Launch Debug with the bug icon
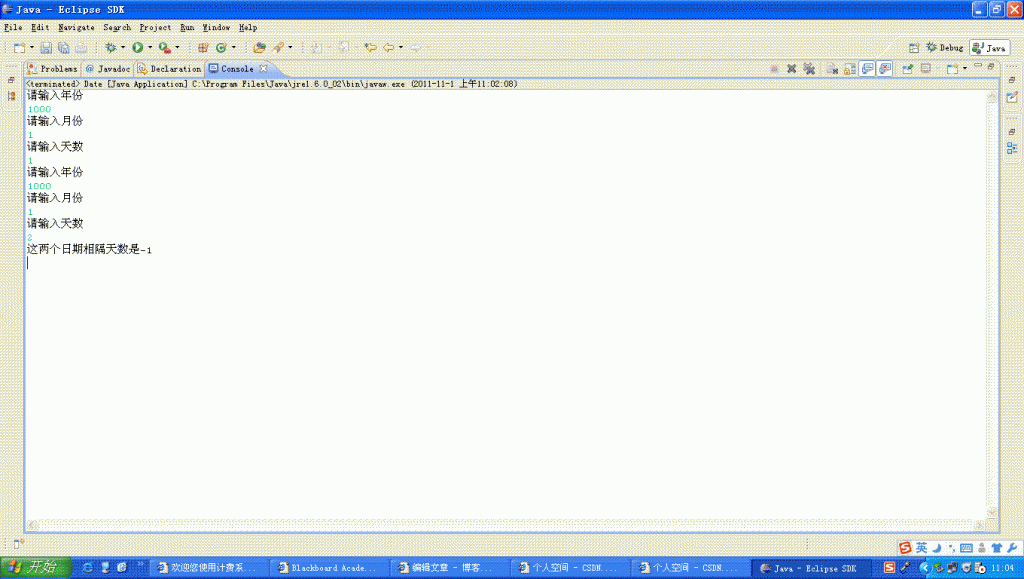Image resolution: width=1024 pixels, height=579 pixels. pos(110,48)
